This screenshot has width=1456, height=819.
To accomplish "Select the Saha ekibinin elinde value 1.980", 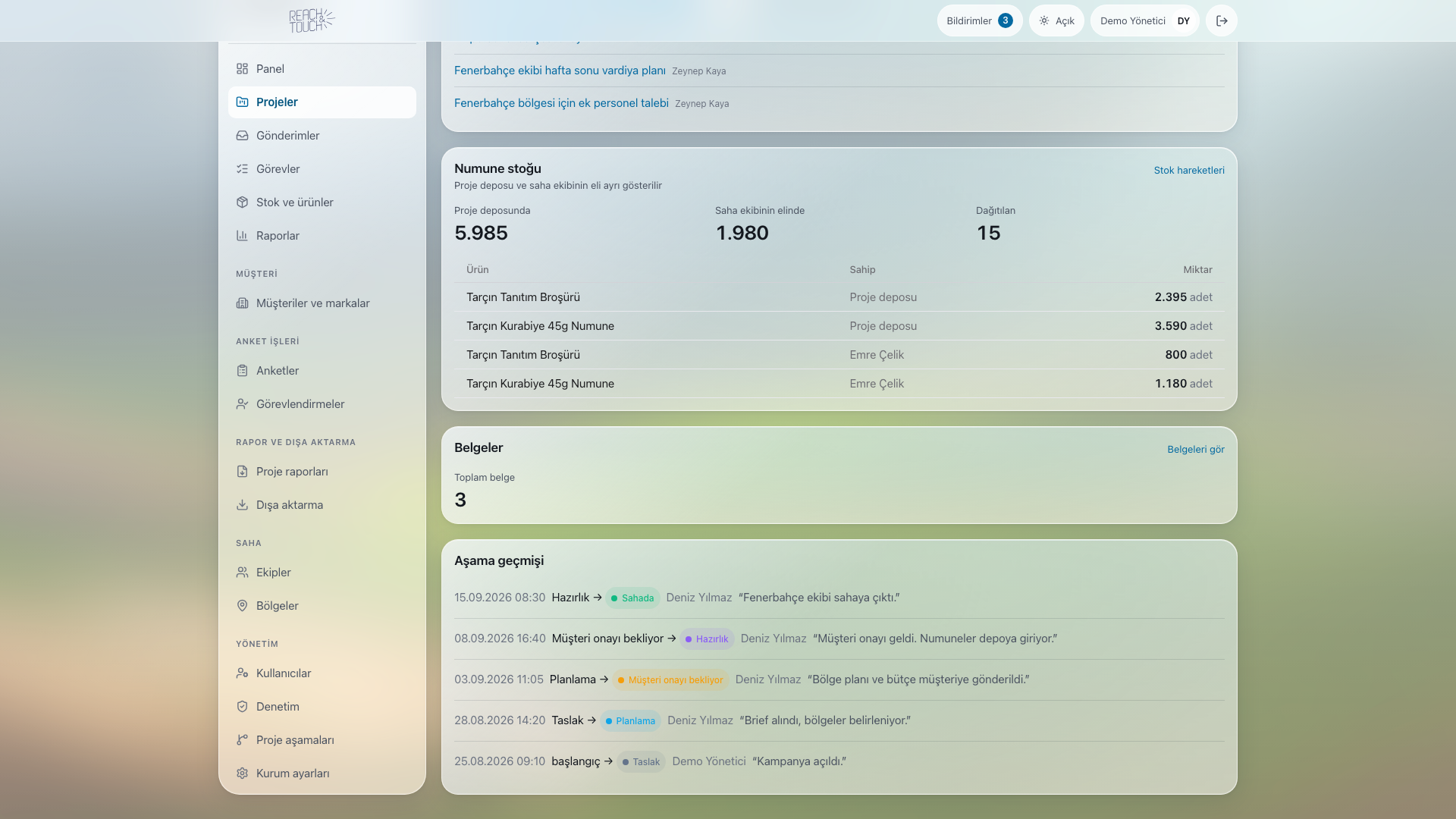I will 742,233.
